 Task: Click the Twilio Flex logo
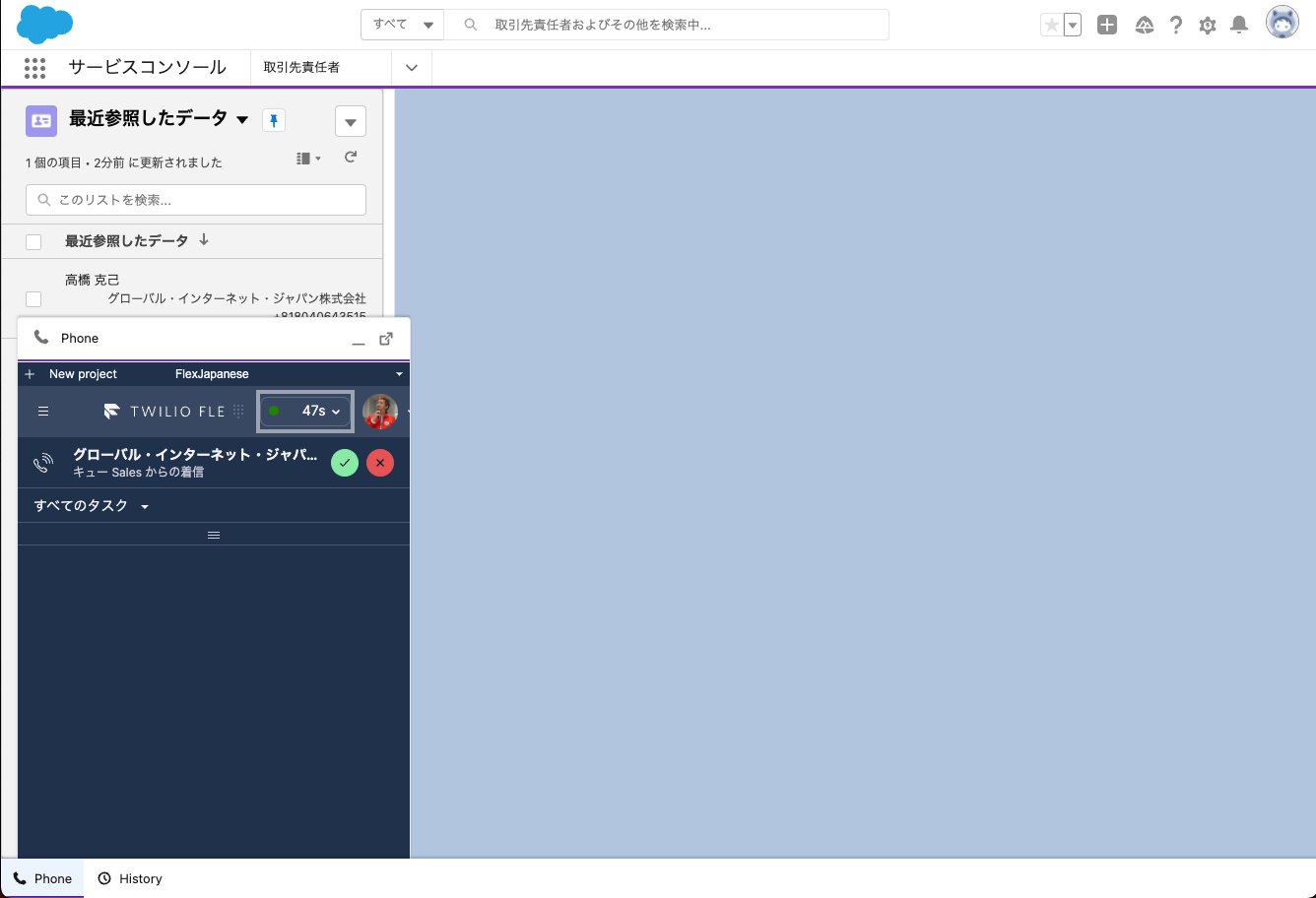(x=111, y=411)
